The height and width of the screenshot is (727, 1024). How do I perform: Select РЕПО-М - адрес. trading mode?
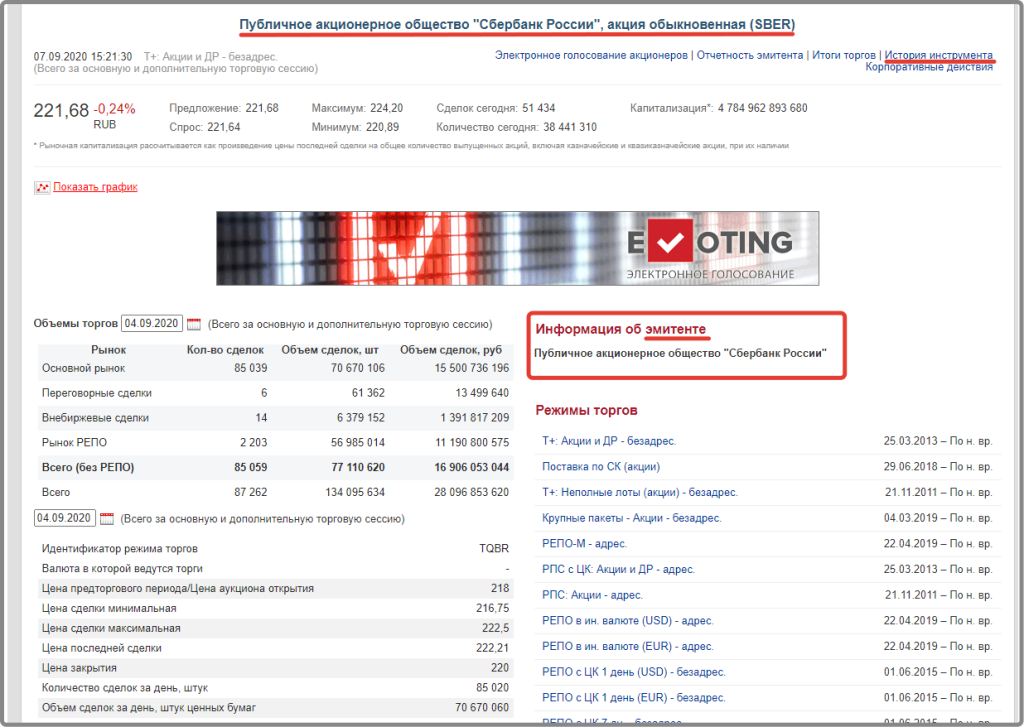pos(584,544)
